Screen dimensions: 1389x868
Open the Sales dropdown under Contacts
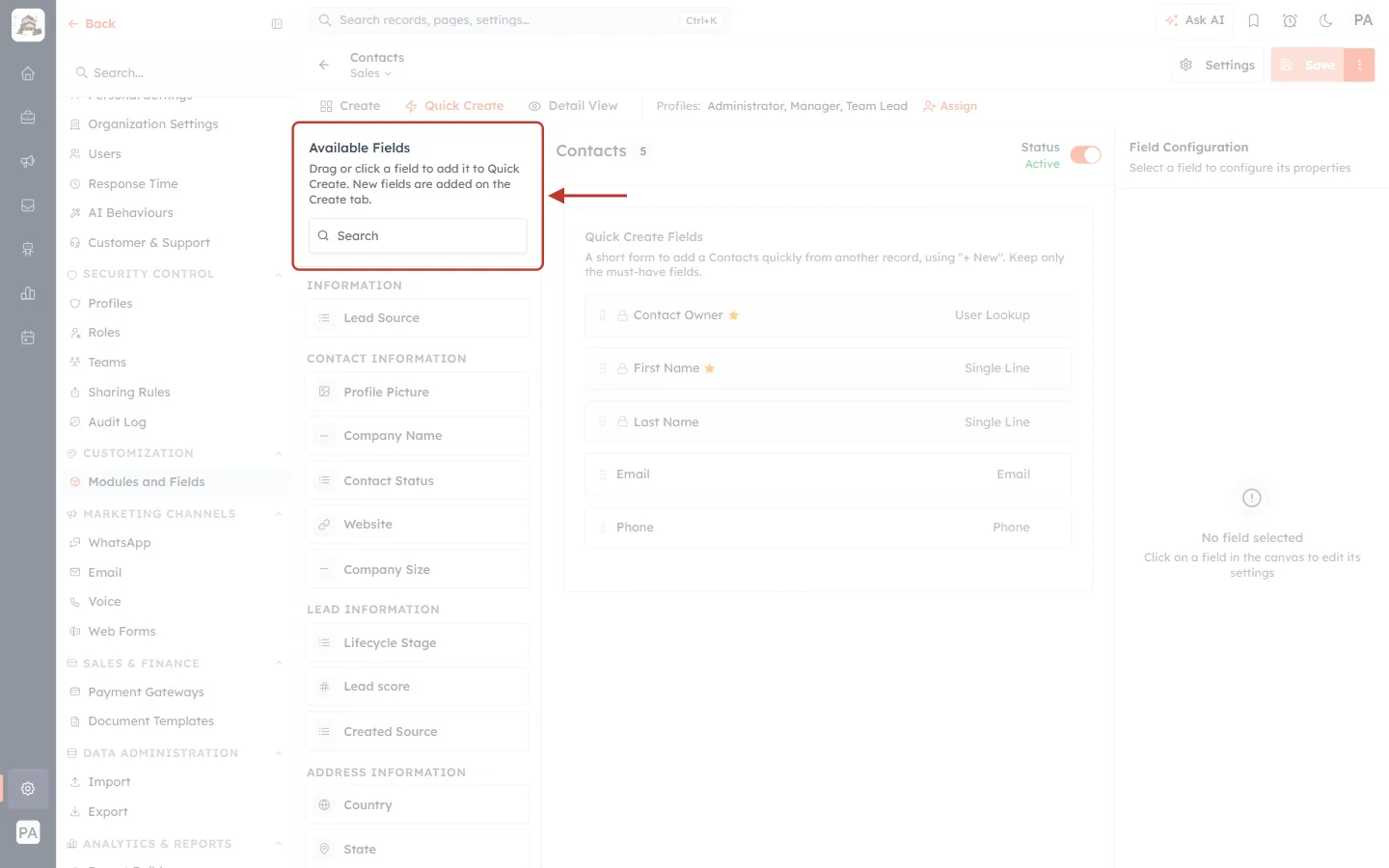[x=370, y=73]
